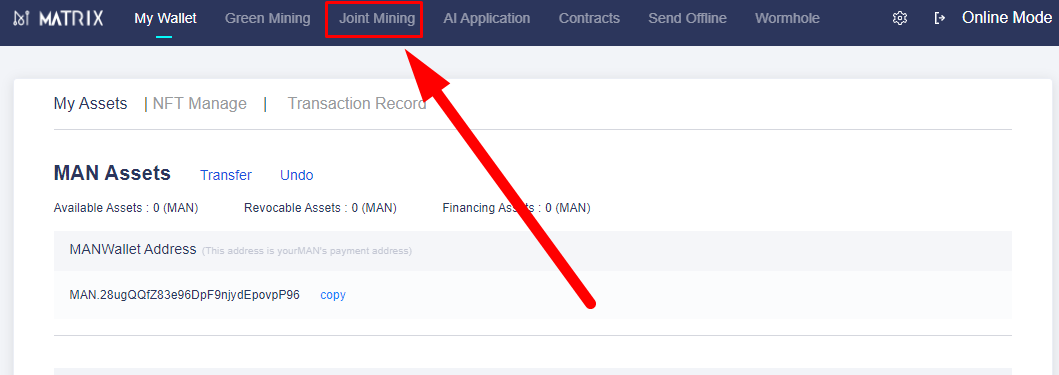Switch to NFT Manage sub-tab
This screenshot has width=1059, height=375.
[x=199, y=103]
